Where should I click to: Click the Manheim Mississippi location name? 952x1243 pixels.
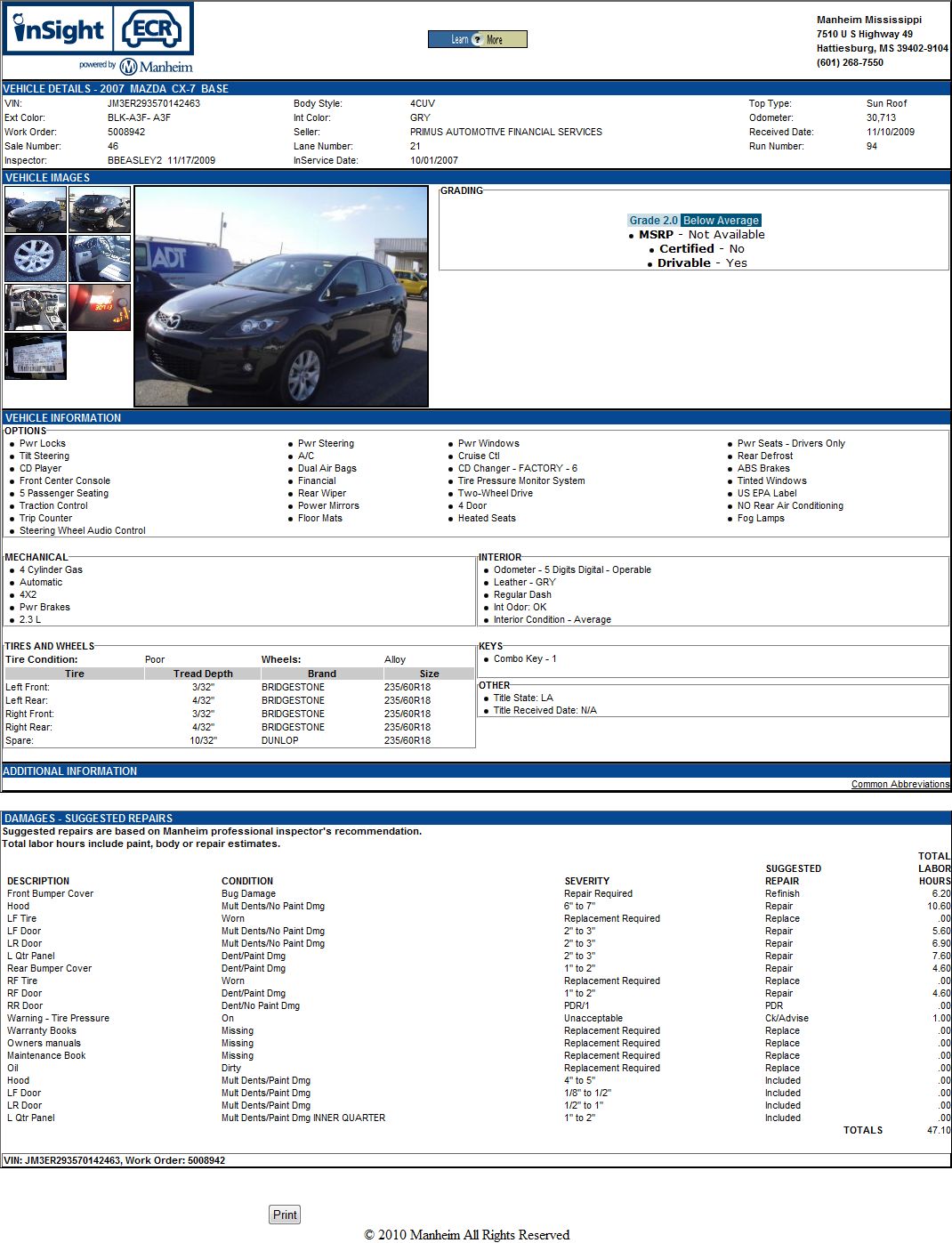pos(869,20)
